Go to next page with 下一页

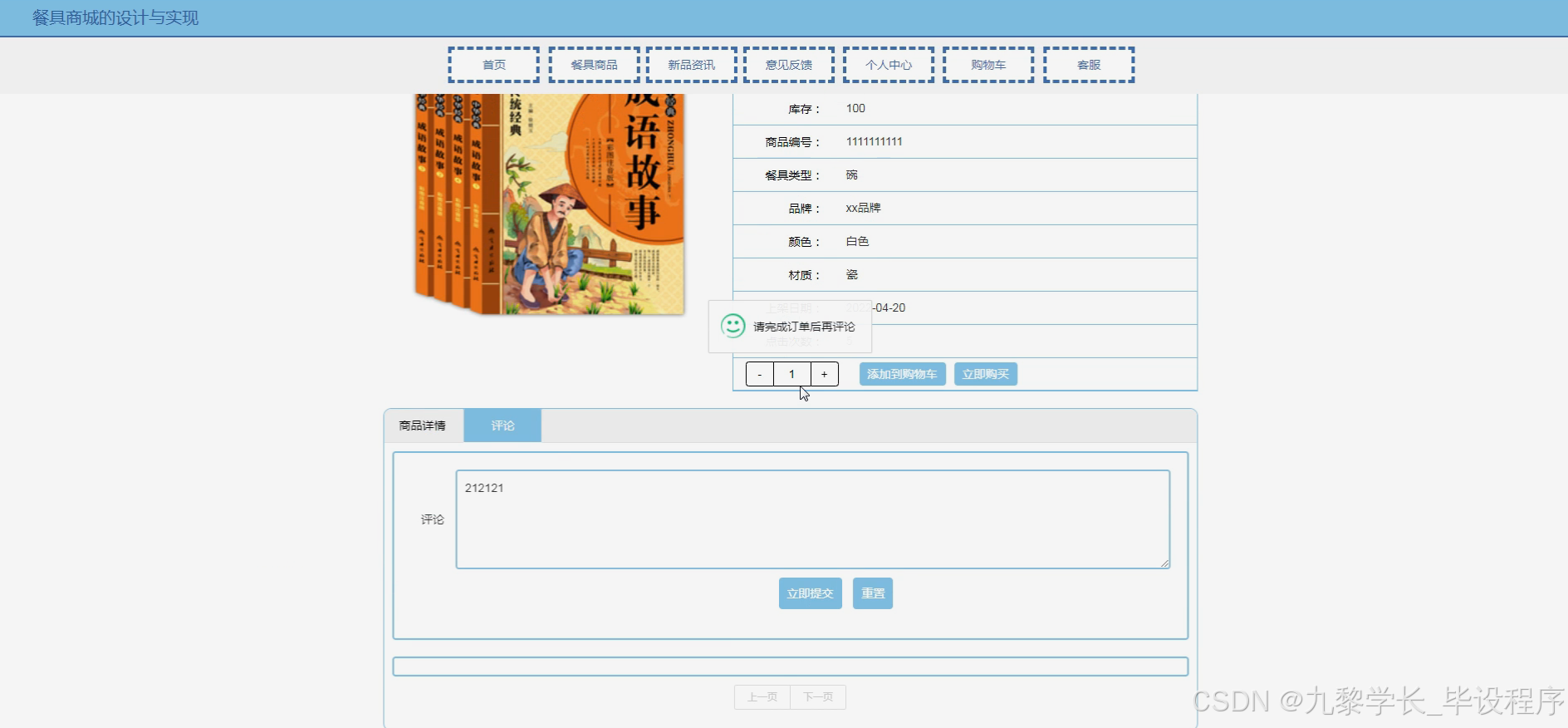[818, 697]
